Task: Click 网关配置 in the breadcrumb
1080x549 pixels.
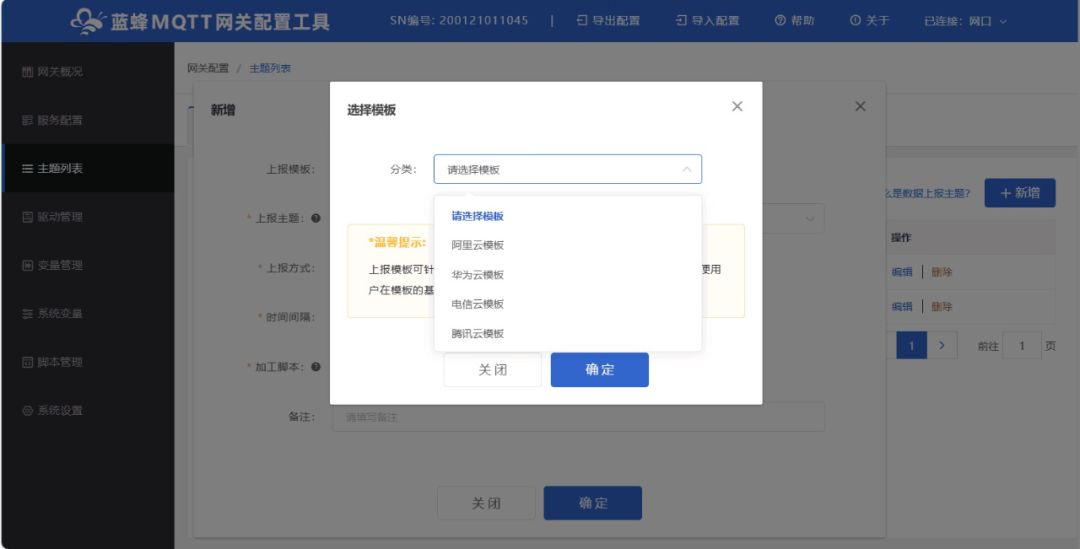Action: [x=208, y=68]
